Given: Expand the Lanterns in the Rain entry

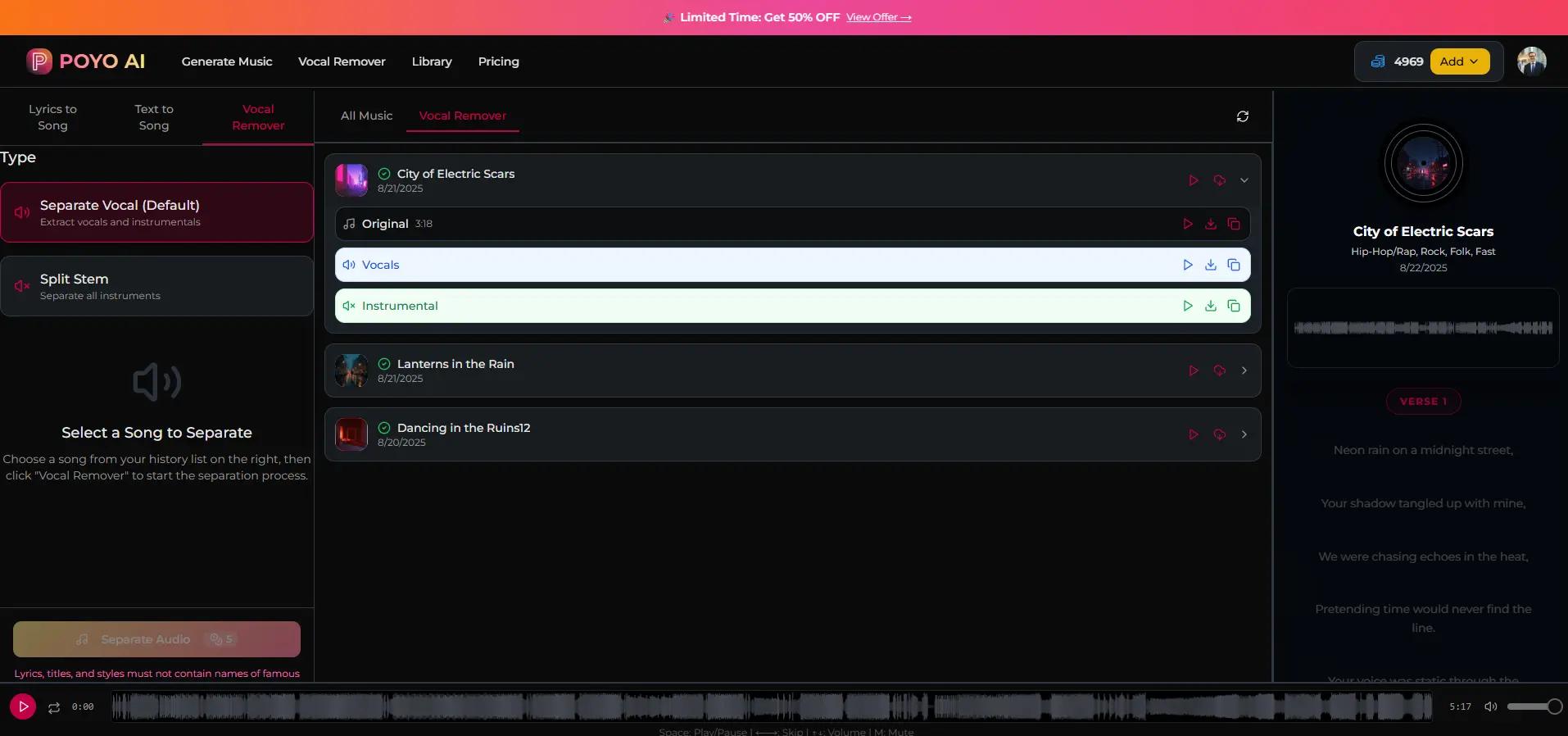Looking at the screenshot, I should (x=1244, y=370).
